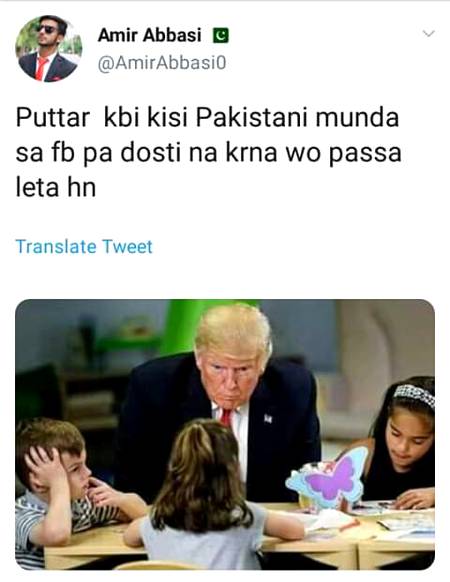Click the girl wearing a headband in the photo
This screenshot has width=450, height=582.
point(403,439)
